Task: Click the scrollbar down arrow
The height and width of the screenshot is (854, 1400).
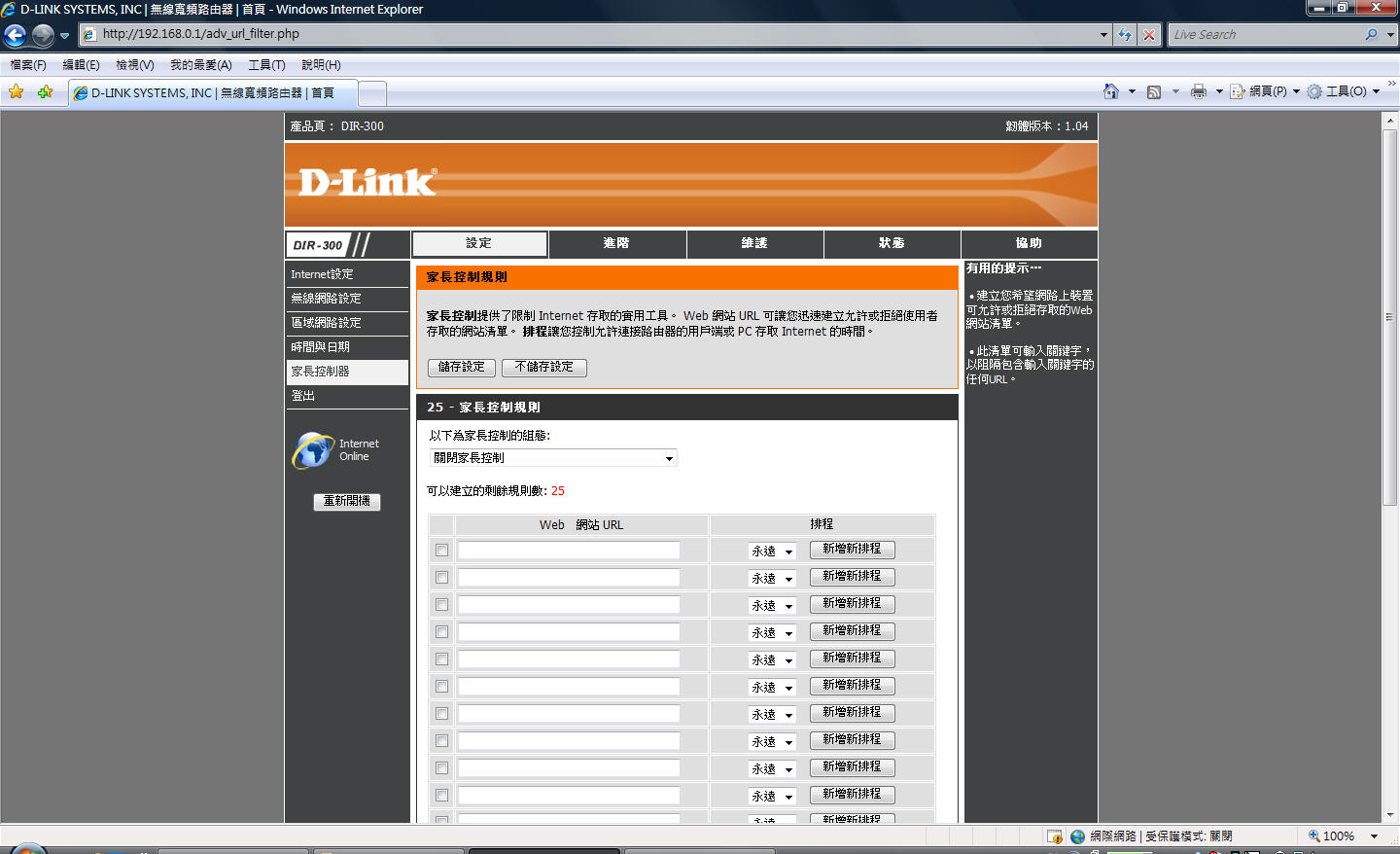Action: click(1389, 815)
